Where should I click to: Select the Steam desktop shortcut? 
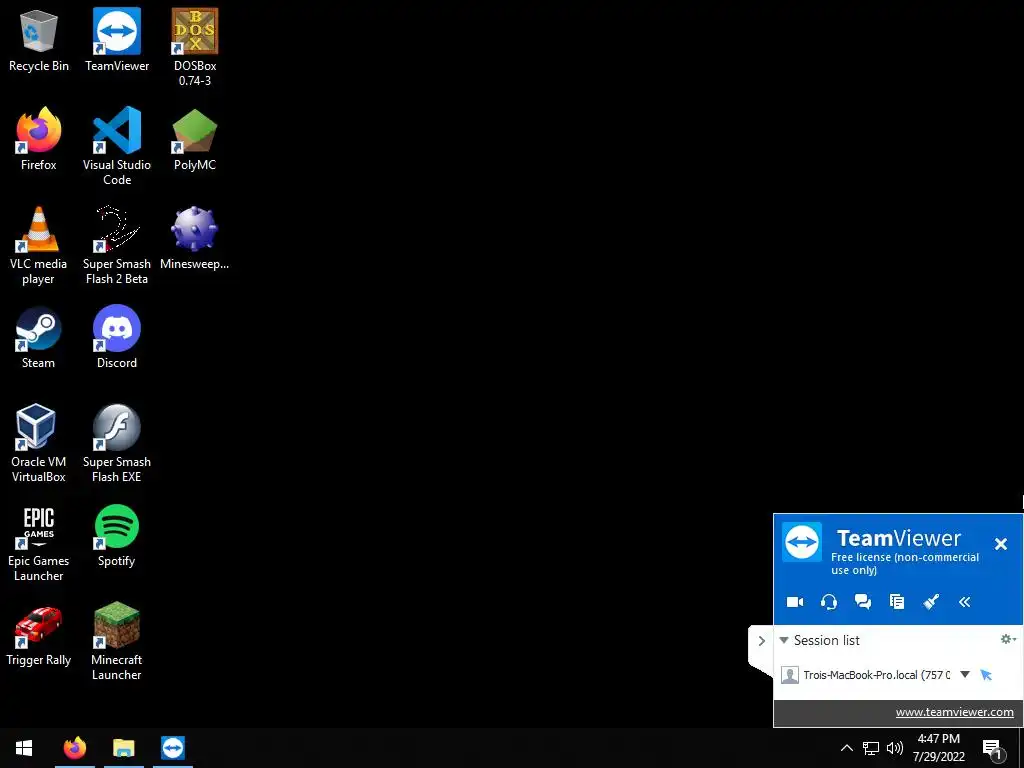39,338
